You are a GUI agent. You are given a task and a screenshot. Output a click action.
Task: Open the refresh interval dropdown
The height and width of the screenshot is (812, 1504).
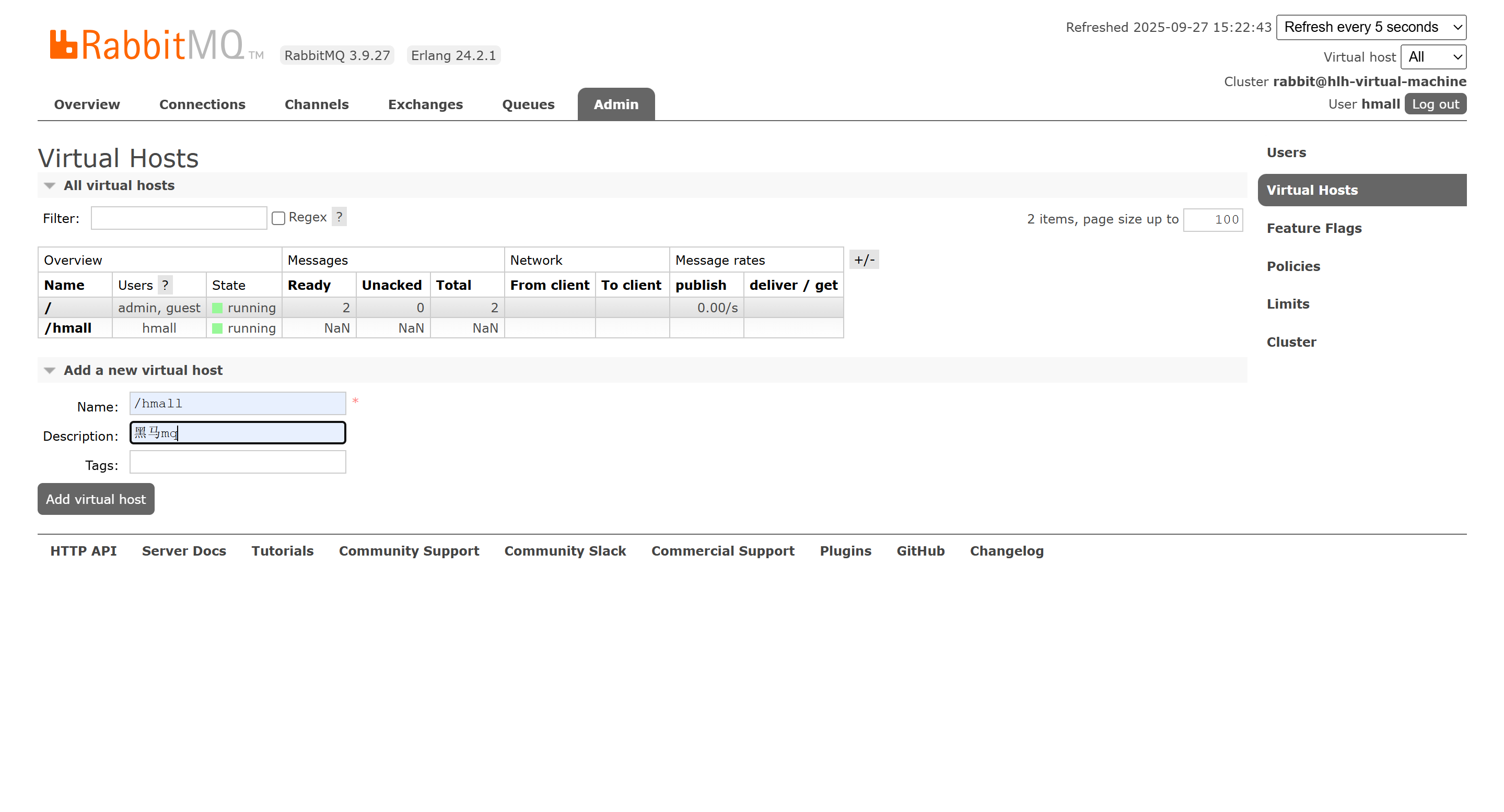[1371, 27]
